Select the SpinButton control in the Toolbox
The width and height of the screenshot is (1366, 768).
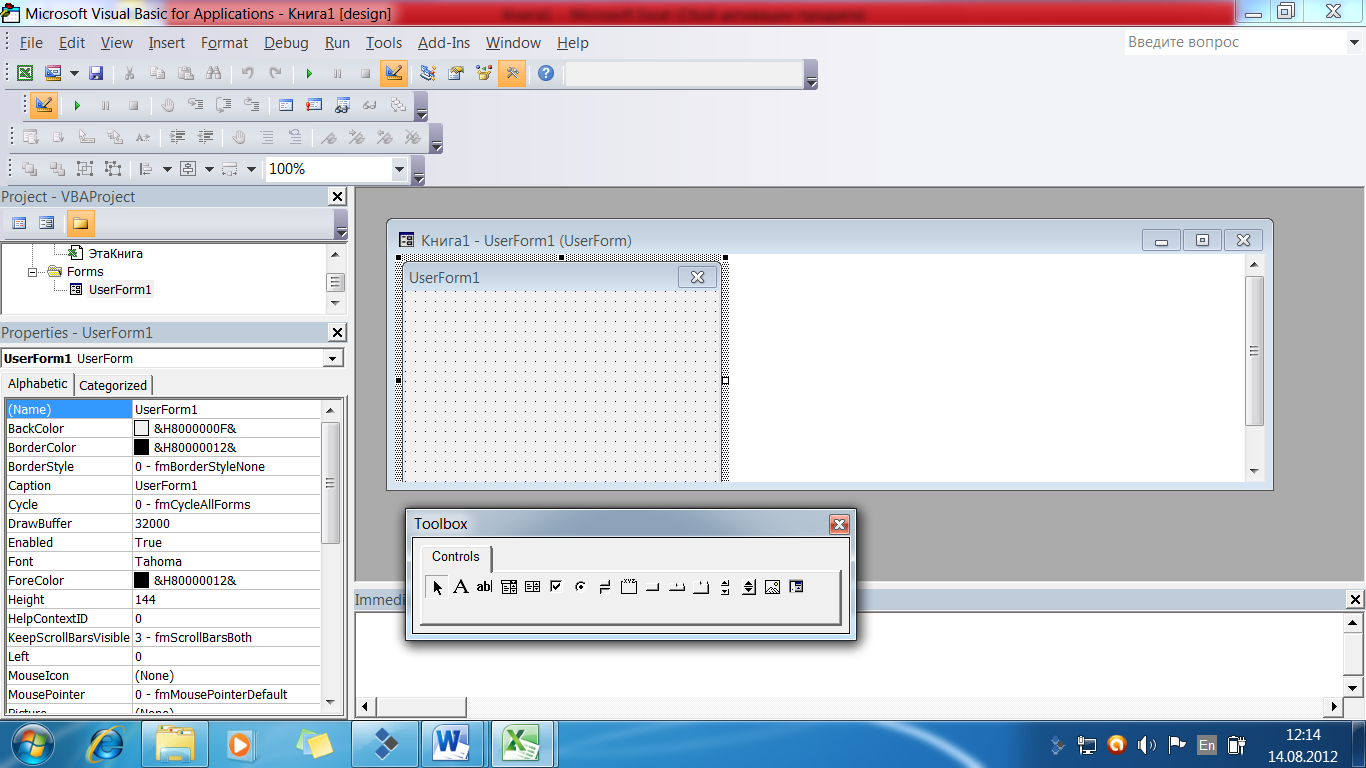click(x=749, y=587)
